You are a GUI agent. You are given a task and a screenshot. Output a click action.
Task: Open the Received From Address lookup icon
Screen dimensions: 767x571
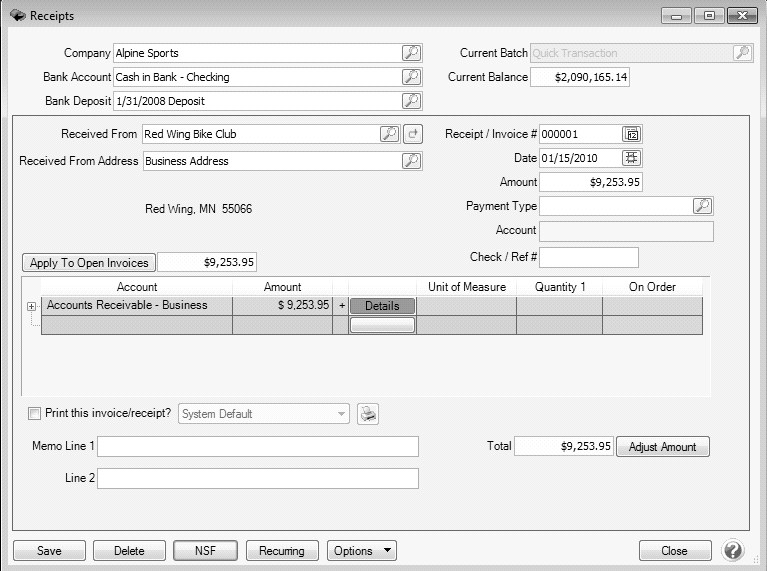(x=411, y=161)
